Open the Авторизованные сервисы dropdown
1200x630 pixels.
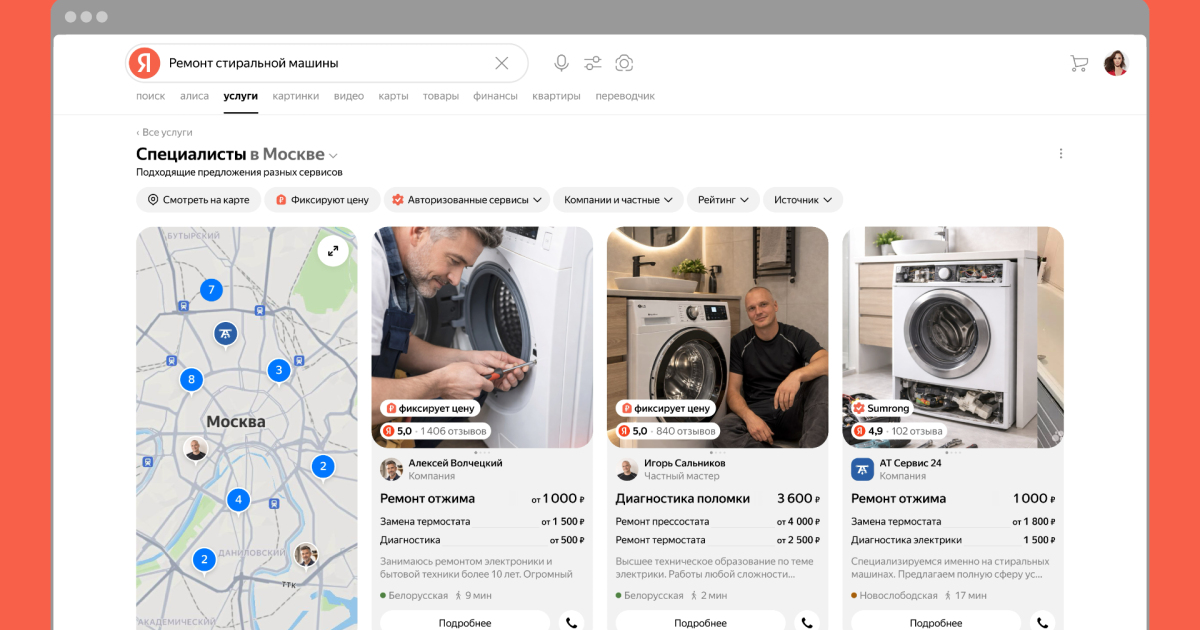pos(467,200)
